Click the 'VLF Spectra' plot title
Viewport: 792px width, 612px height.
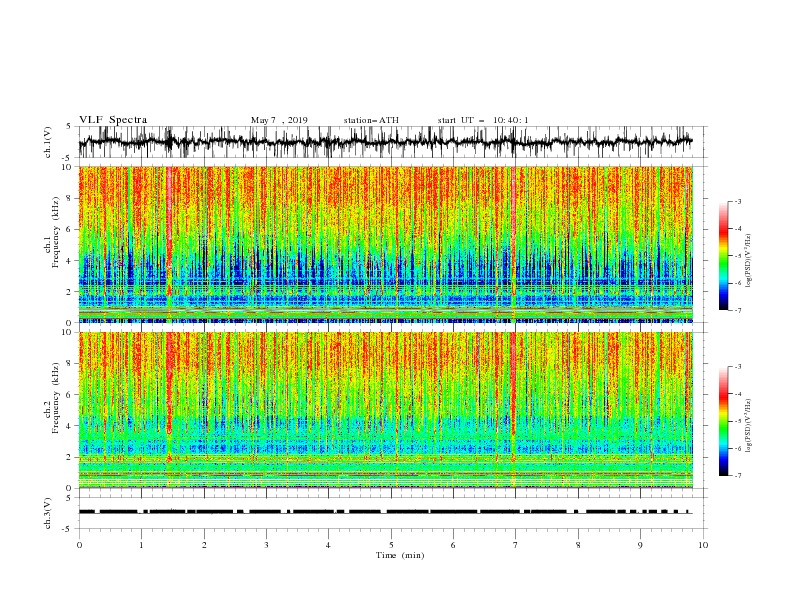(113, 120)
